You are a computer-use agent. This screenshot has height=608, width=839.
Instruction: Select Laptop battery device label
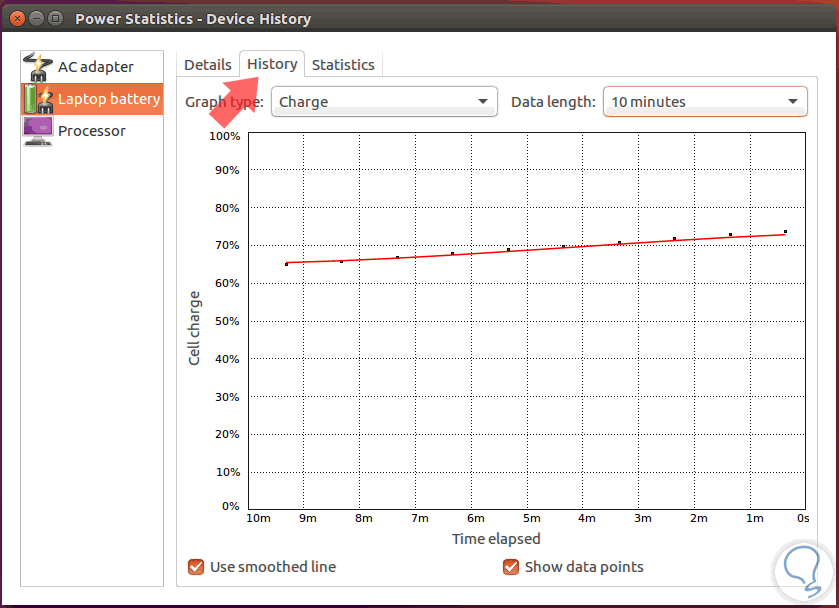pyautogui.click(x=109, y=99)
